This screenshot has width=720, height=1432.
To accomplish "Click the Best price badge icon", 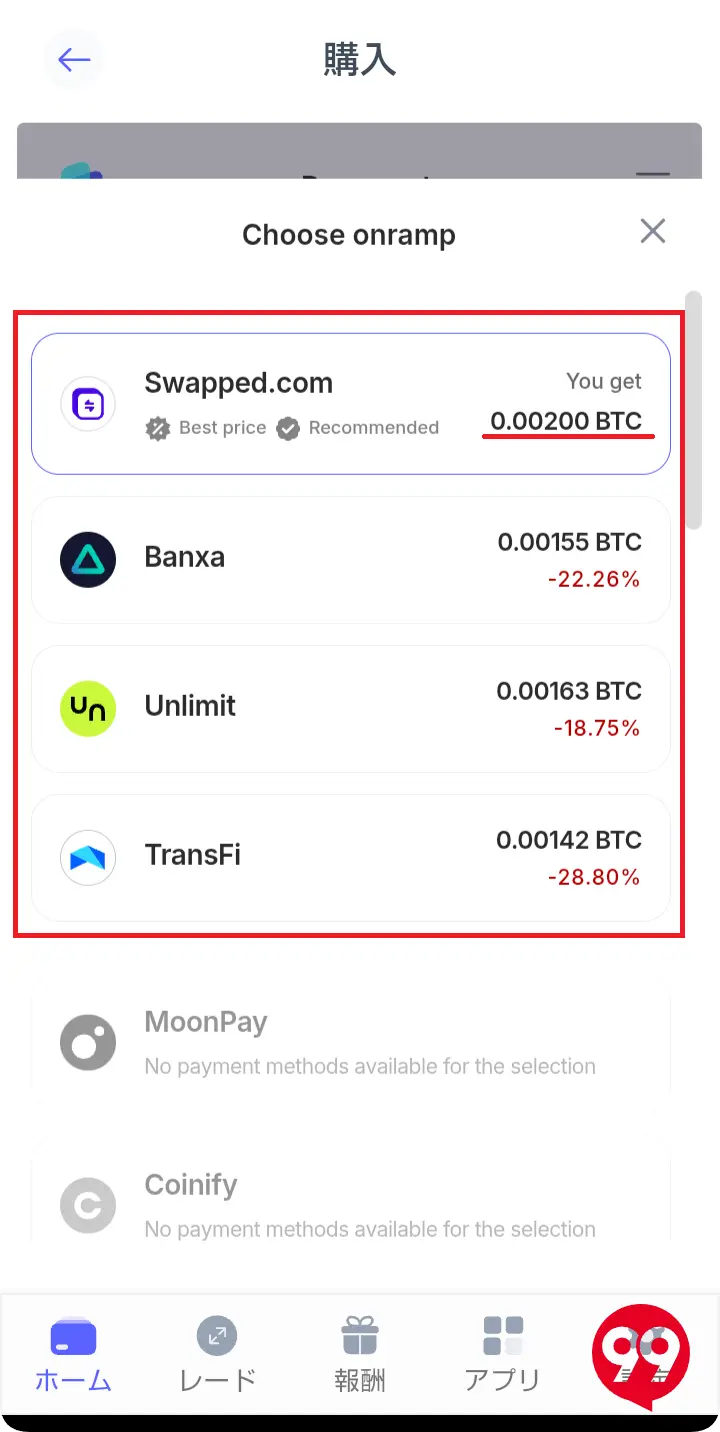I will pos(158,428).
